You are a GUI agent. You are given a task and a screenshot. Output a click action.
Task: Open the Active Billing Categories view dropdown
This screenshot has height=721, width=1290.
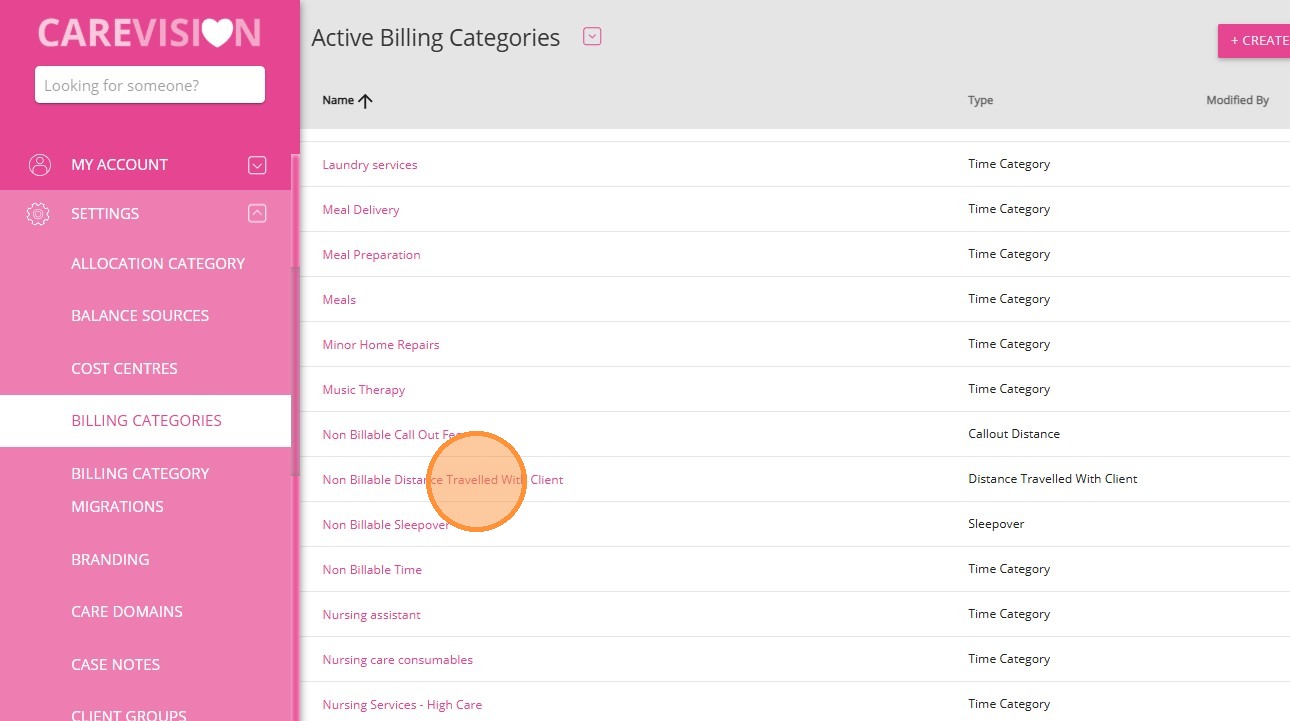(x=592, y=37)
